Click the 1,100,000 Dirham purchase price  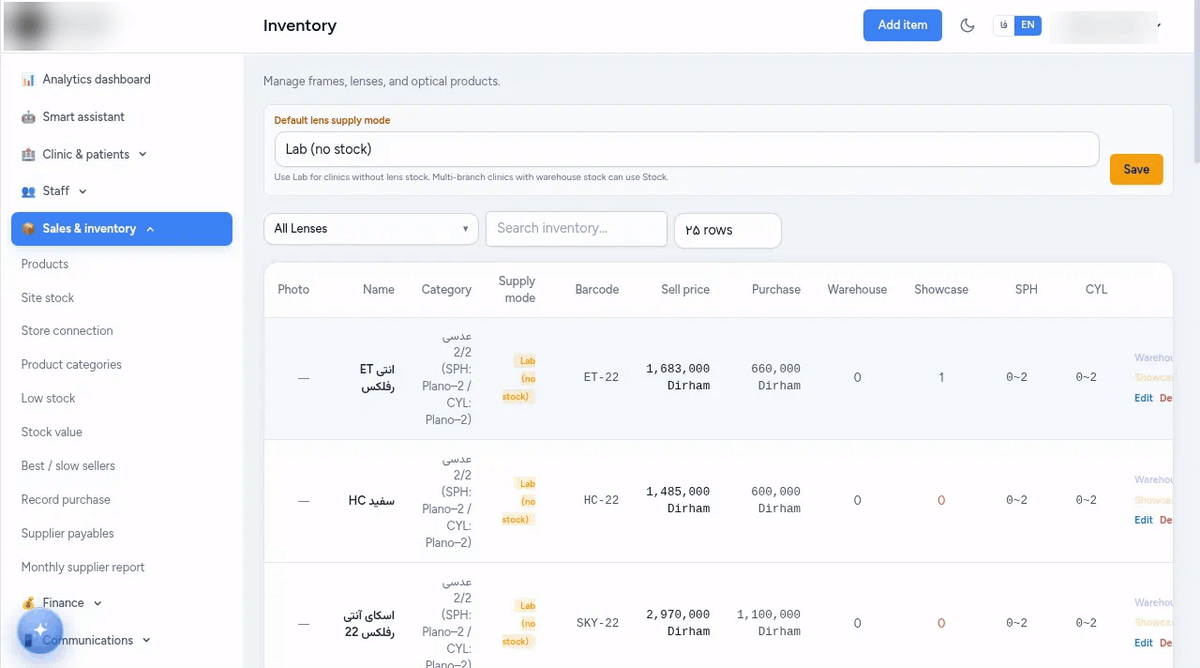[769, 623]
